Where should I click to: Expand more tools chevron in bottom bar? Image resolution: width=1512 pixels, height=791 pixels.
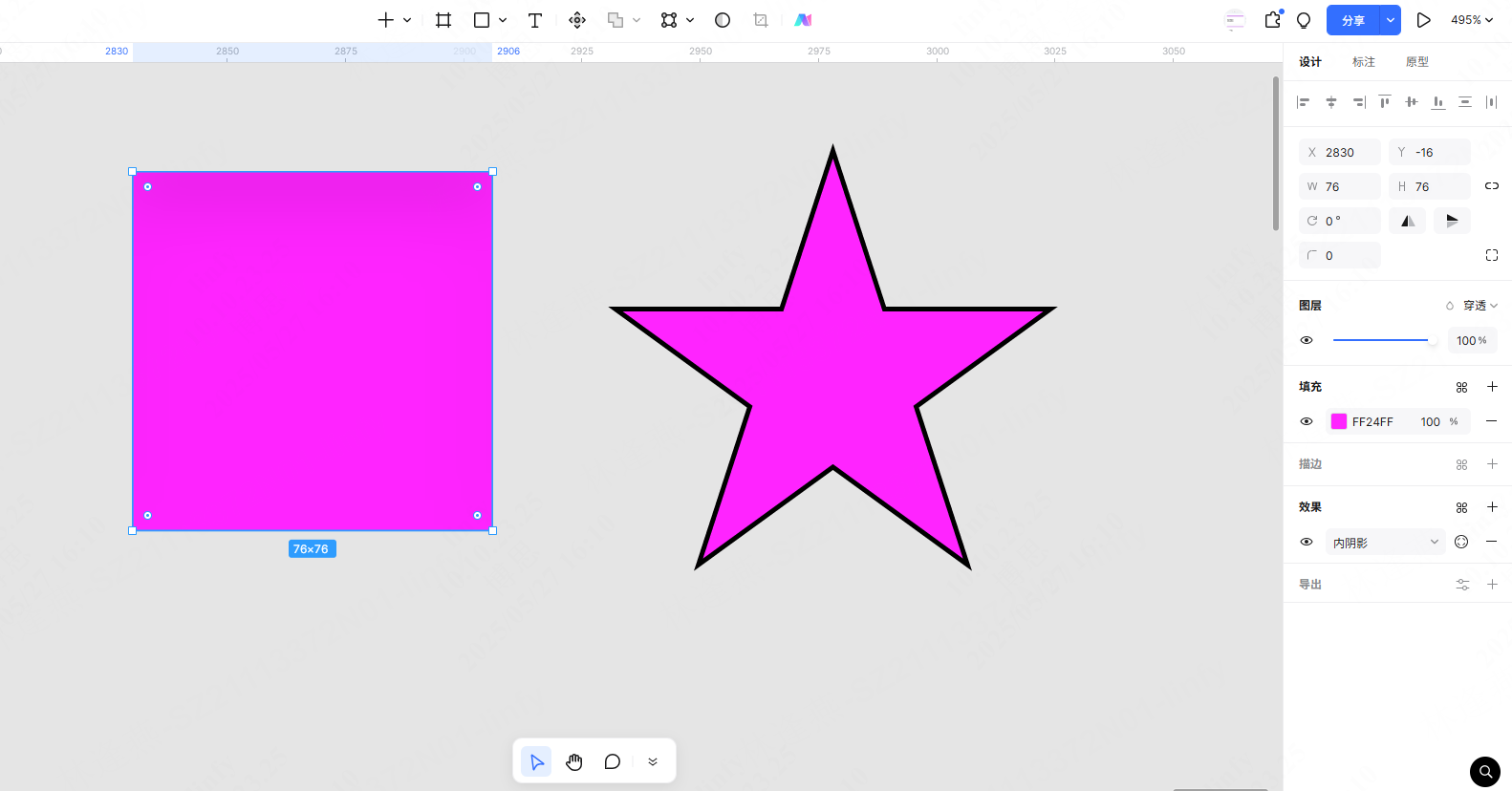pos(653,761)
